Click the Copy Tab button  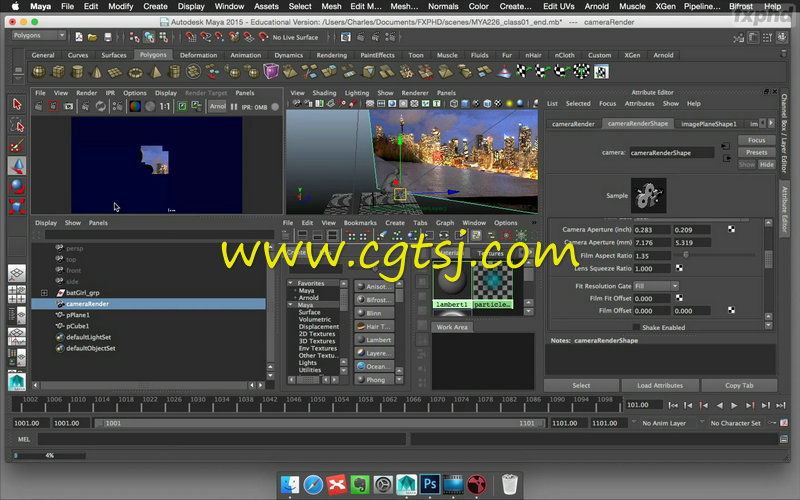point(739,385)
